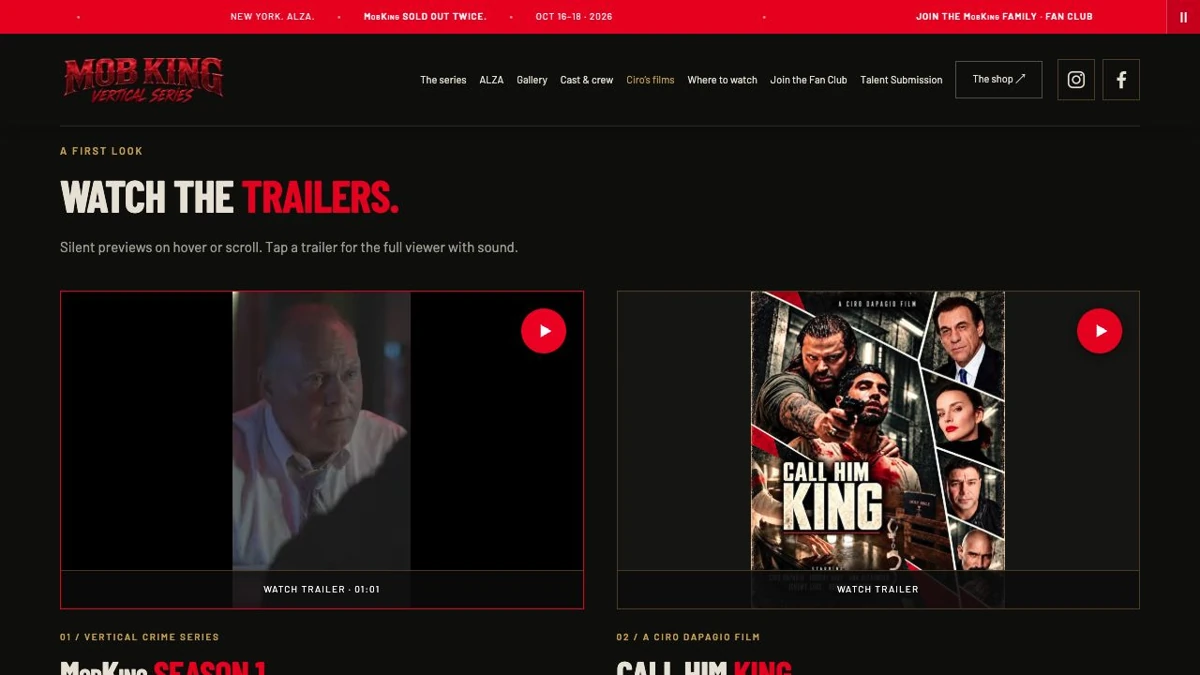Viewport: 1200px width, 675px height.
Task: Click The shop button
Action: [999, 80]
